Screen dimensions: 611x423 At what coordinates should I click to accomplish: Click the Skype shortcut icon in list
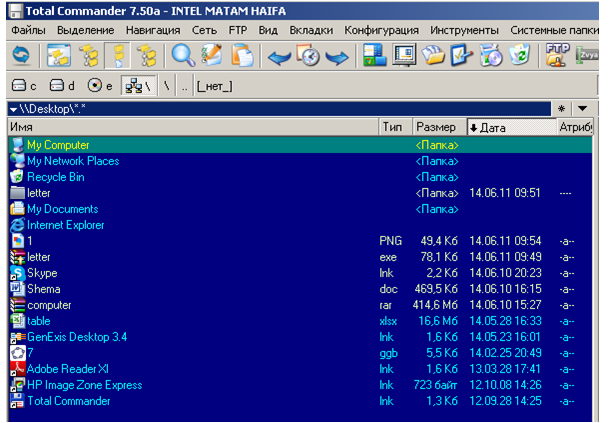coord(17,273)
